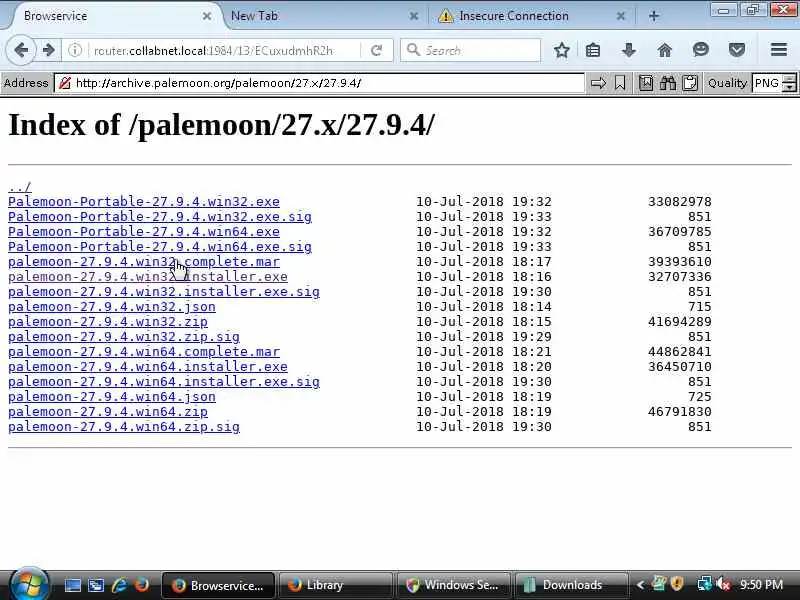Image resolution: width=800 pixels, height=600 pixels.
Task: Increase Quality with the stepper up arrow
Action: click(789, 79)
